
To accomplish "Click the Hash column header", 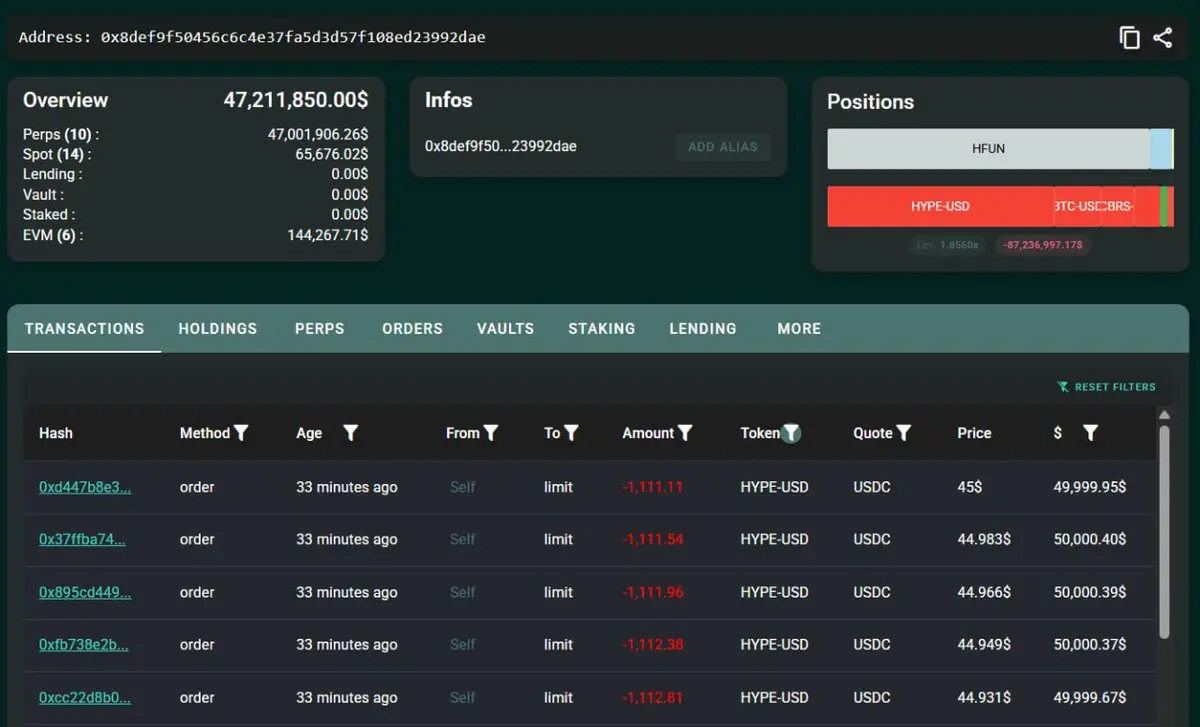I will click(56, 433).
